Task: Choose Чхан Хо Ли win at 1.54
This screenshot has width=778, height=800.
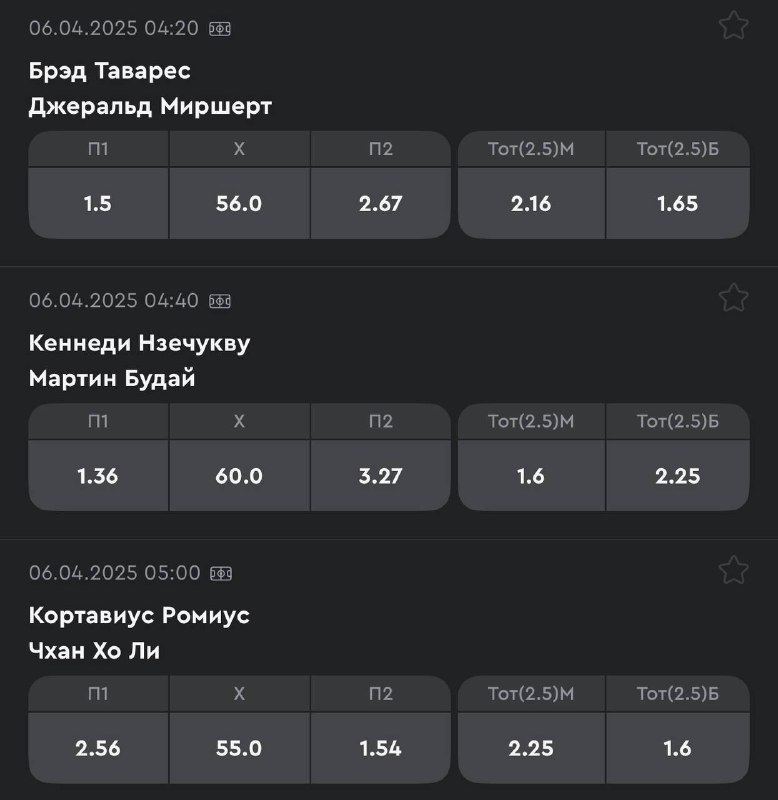Action: pyautogui.click(x=381, y=748)
